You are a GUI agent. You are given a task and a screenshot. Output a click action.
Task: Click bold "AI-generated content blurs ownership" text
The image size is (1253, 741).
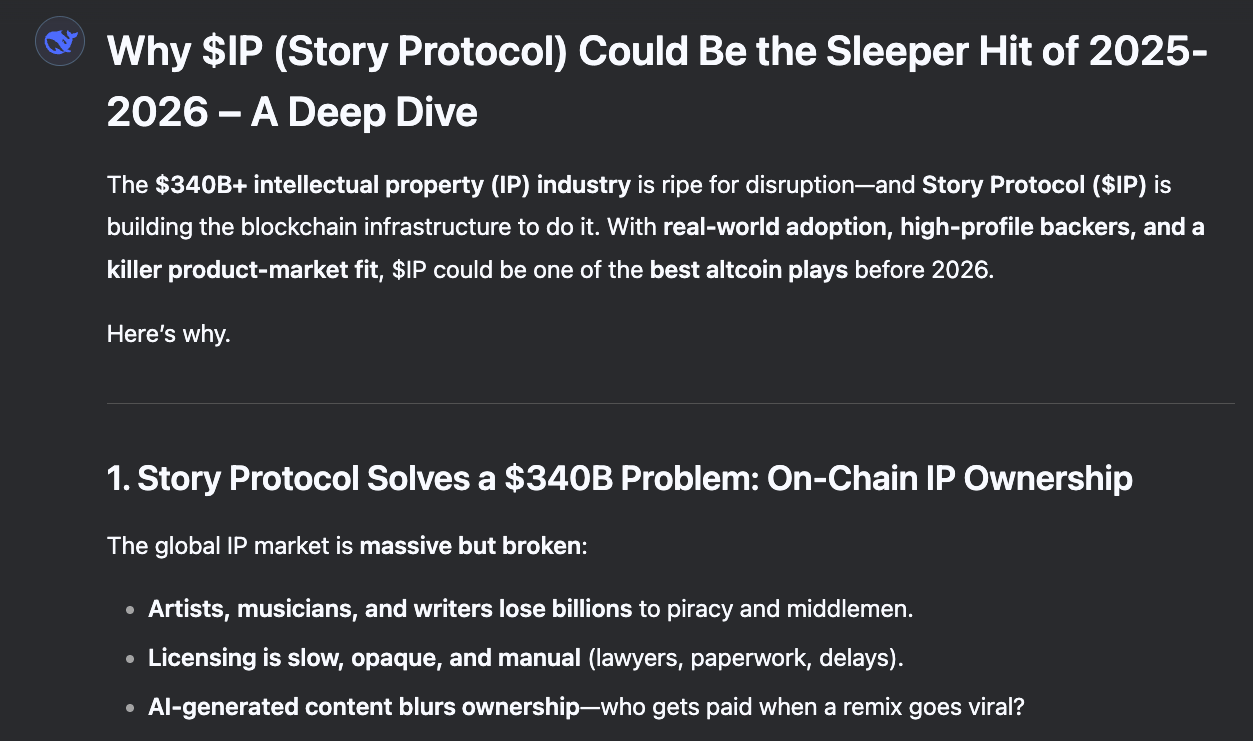363,707
